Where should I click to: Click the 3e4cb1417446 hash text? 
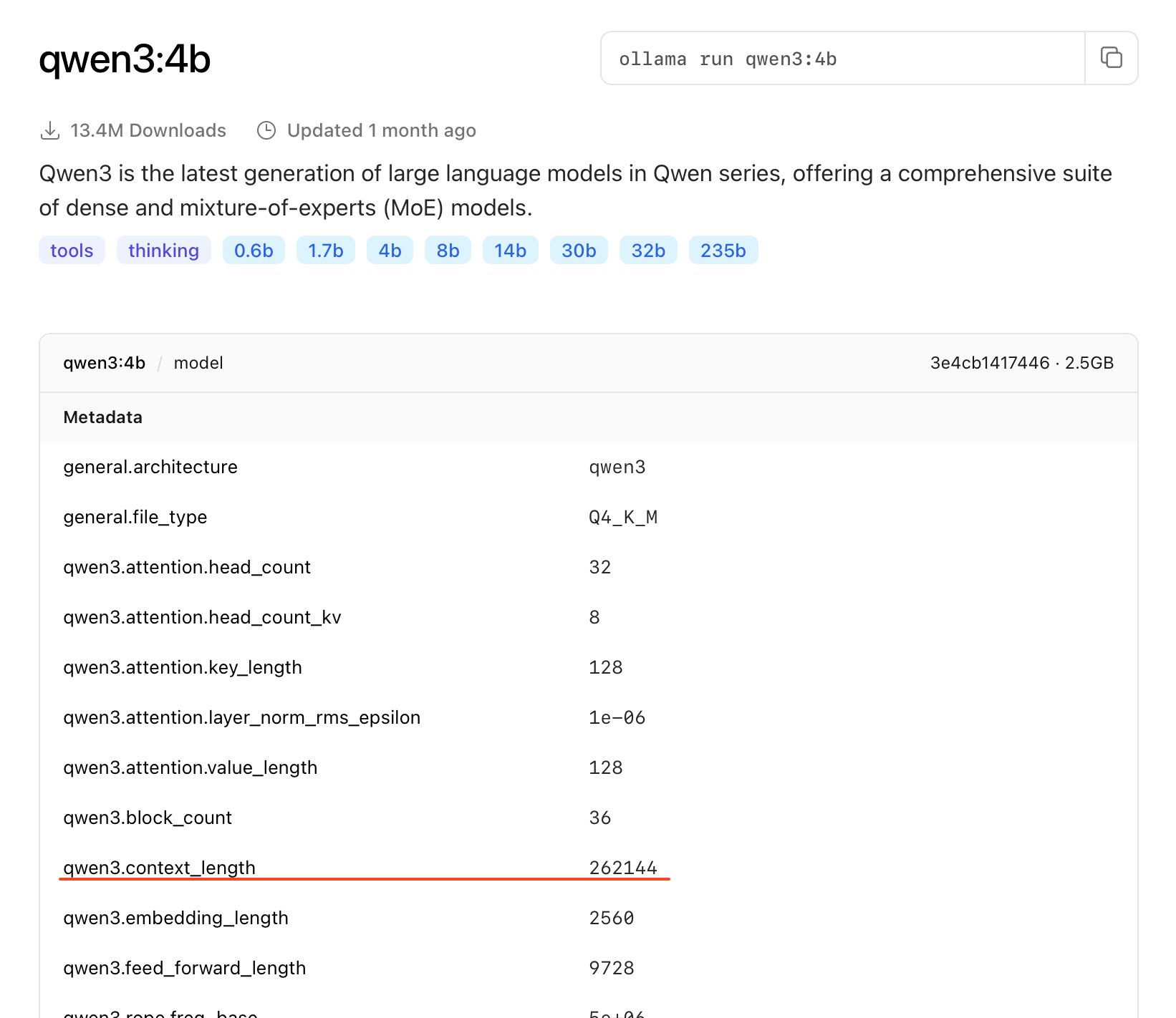[989, 363]
